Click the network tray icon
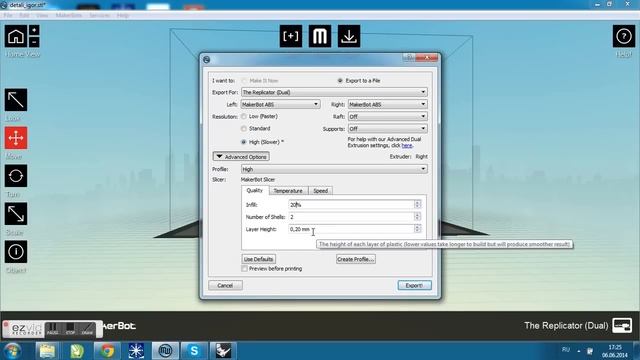Viewport: 640px width, 360px height. [x=590, y=351]
